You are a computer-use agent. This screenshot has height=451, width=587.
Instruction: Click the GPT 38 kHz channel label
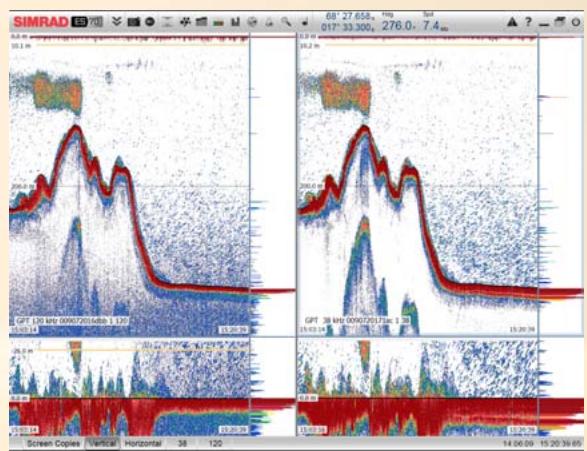(x=357, y=321)
